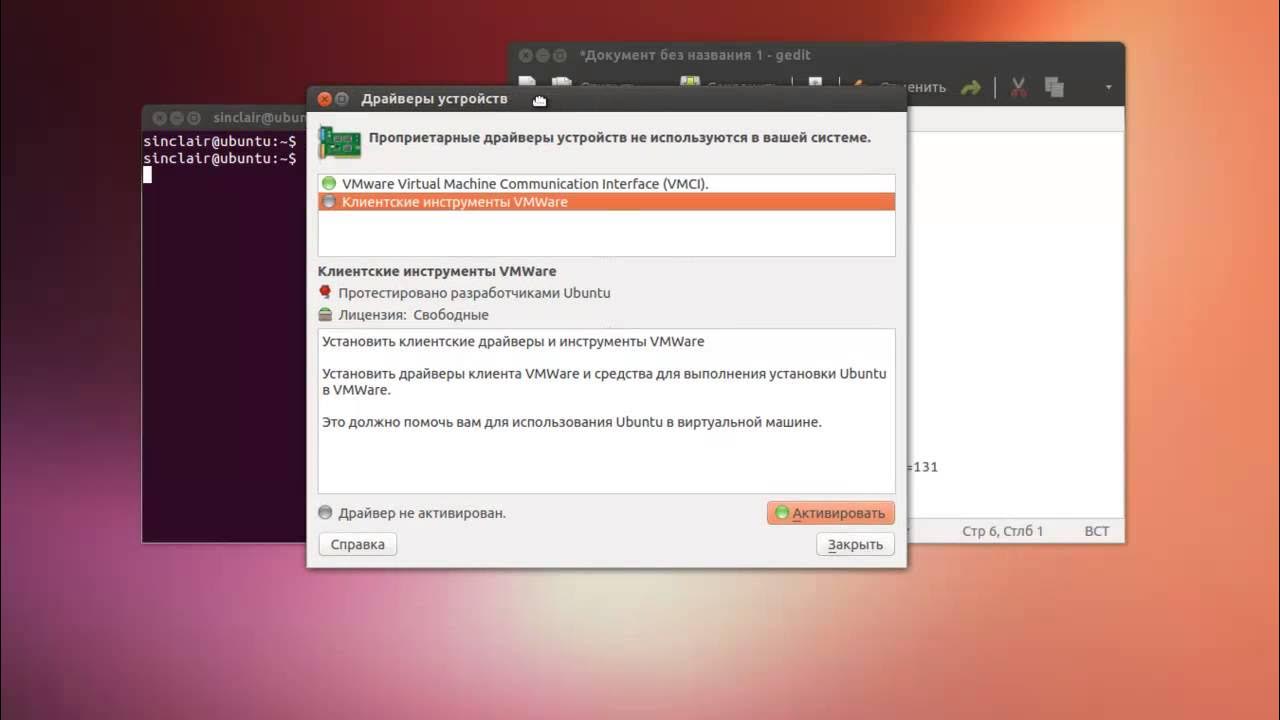Click the Активировать button
The height and width of the screenshot is (720, 1280).
[x=830, y=513]
